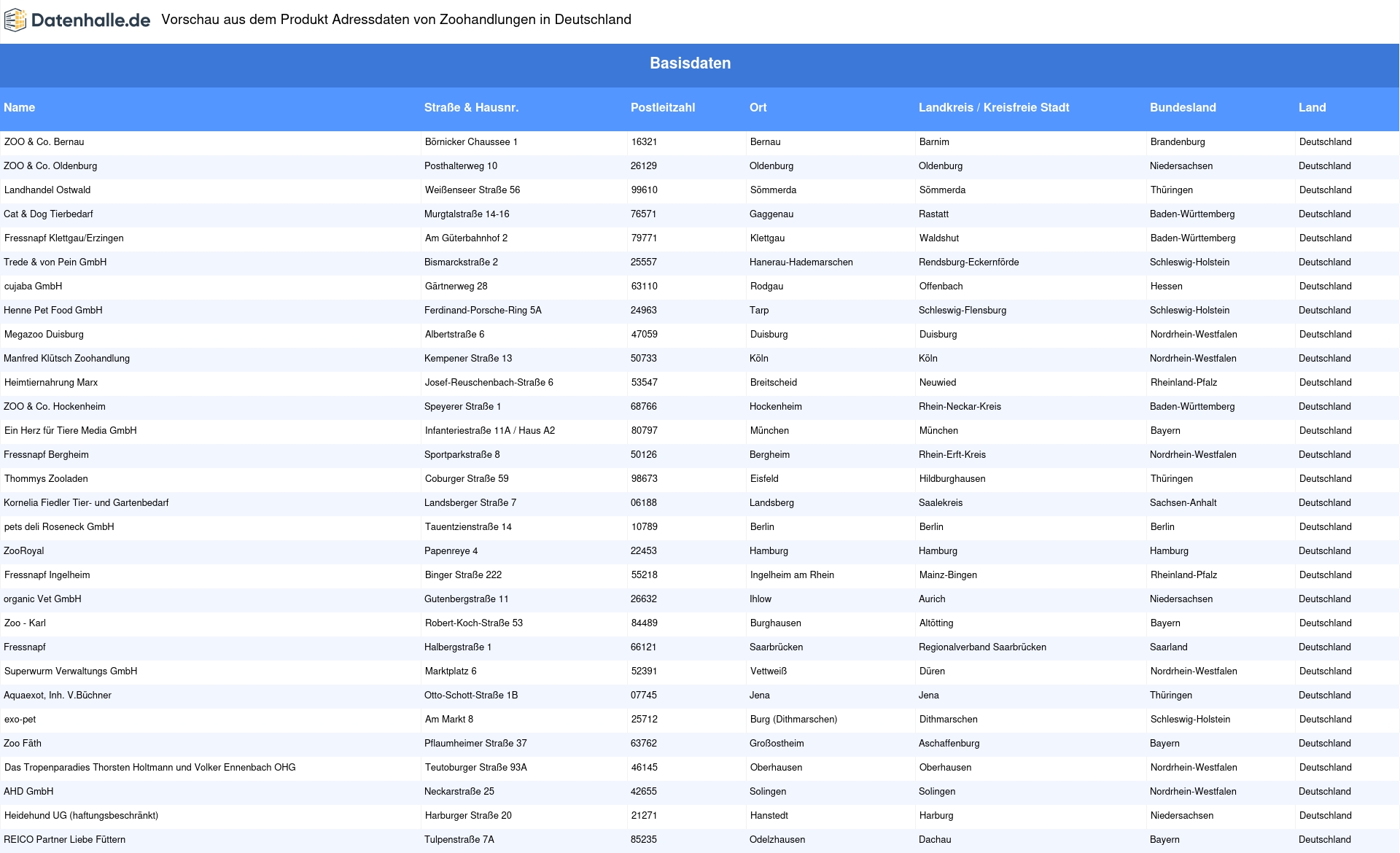
Task: Click street Börnicker Chaussee 1
Action: tap(471, 142)
